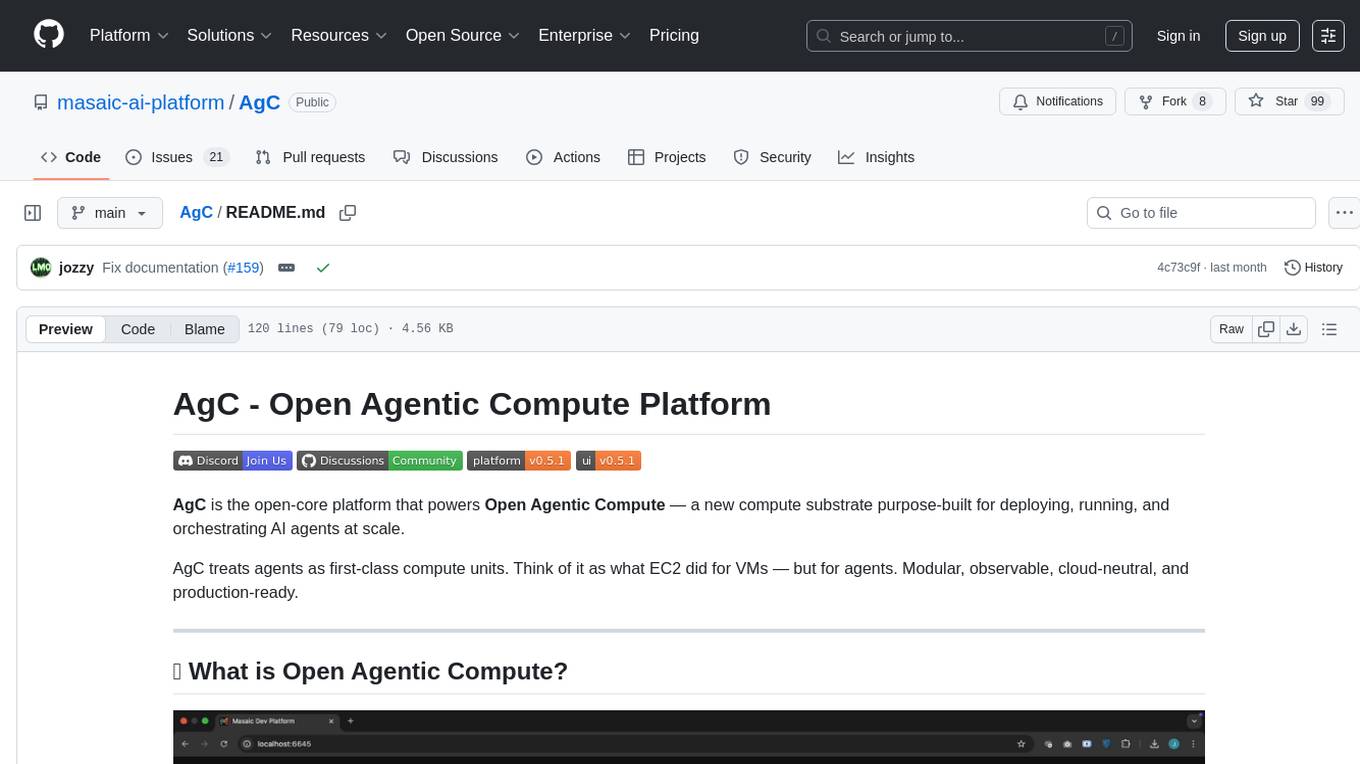Focus the Go to file field
The height and width of the screenshot is (764, 1360).
tap(1201, 213)
